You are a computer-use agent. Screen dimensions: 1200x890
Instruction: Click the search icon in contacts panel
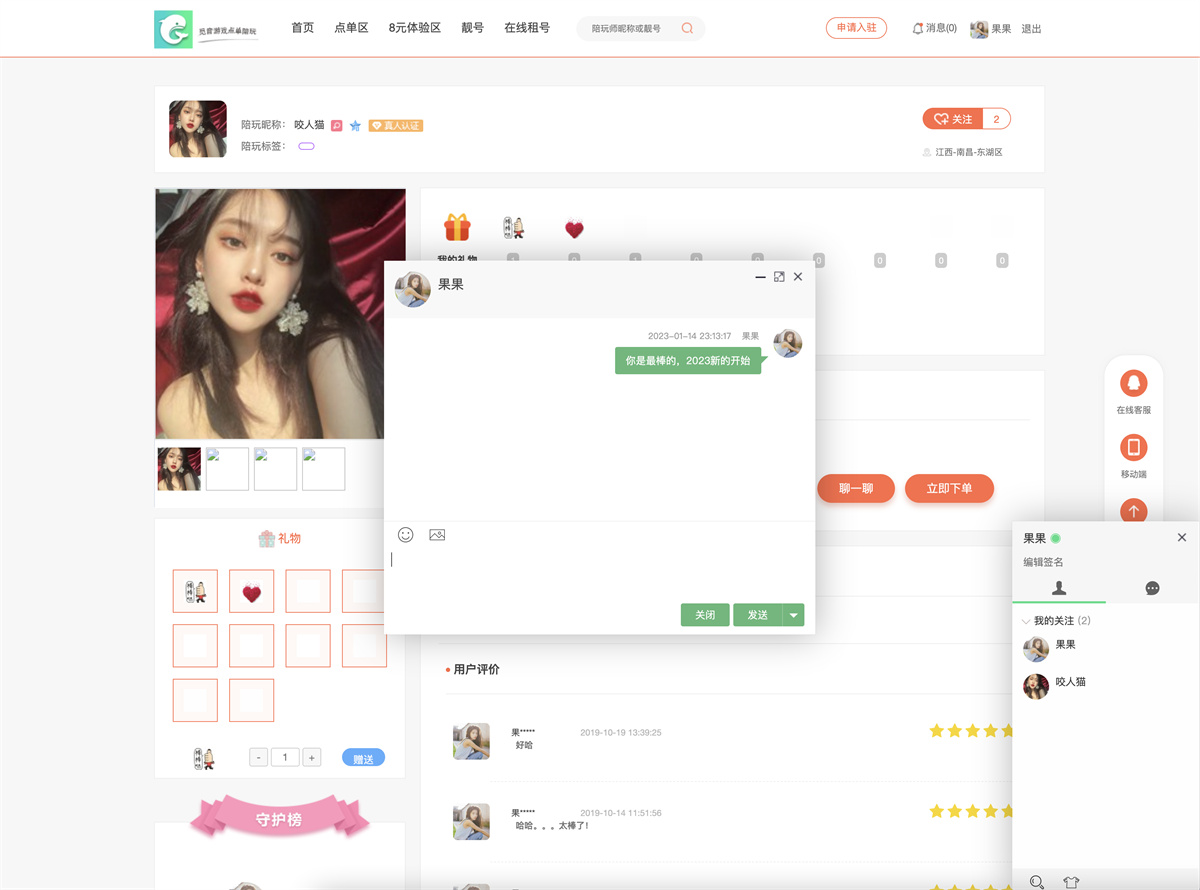pos(1037,882)
